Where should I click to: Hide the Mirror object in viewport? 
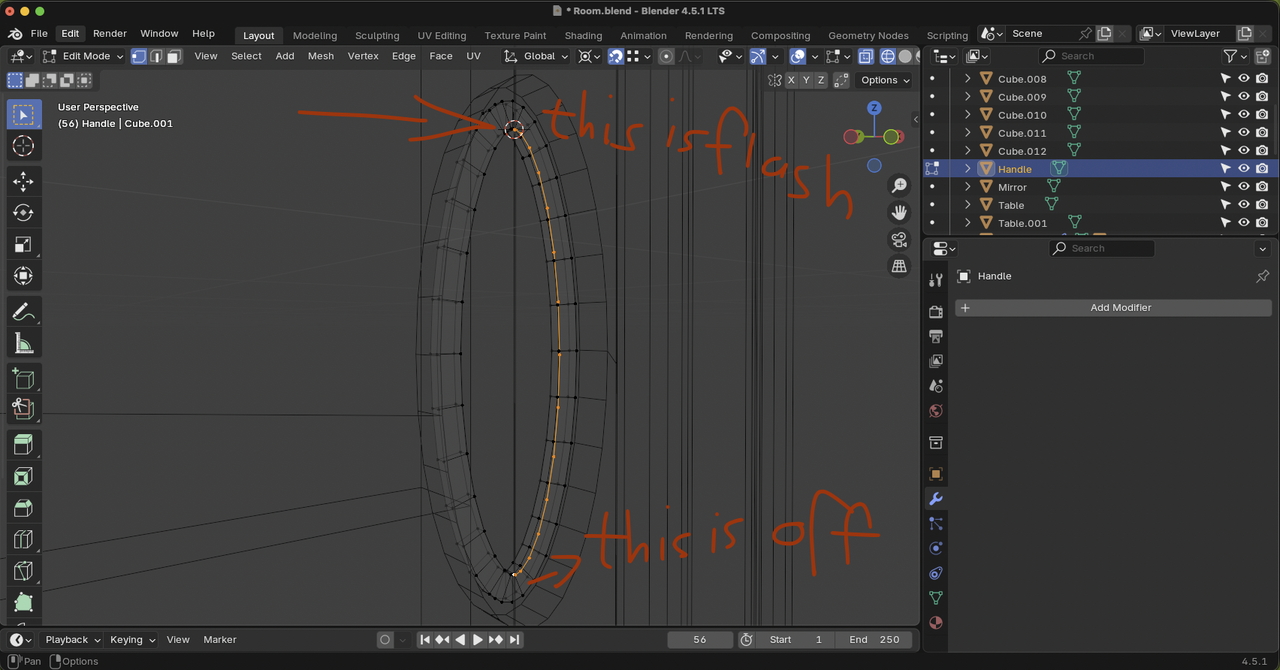click(1244, 187)
